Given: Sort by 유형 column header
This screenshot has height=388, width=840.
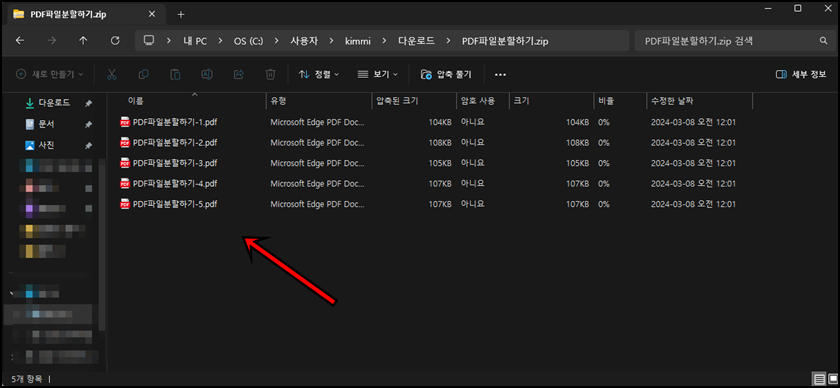Looking at the screenshot, I should pos(278,101).
